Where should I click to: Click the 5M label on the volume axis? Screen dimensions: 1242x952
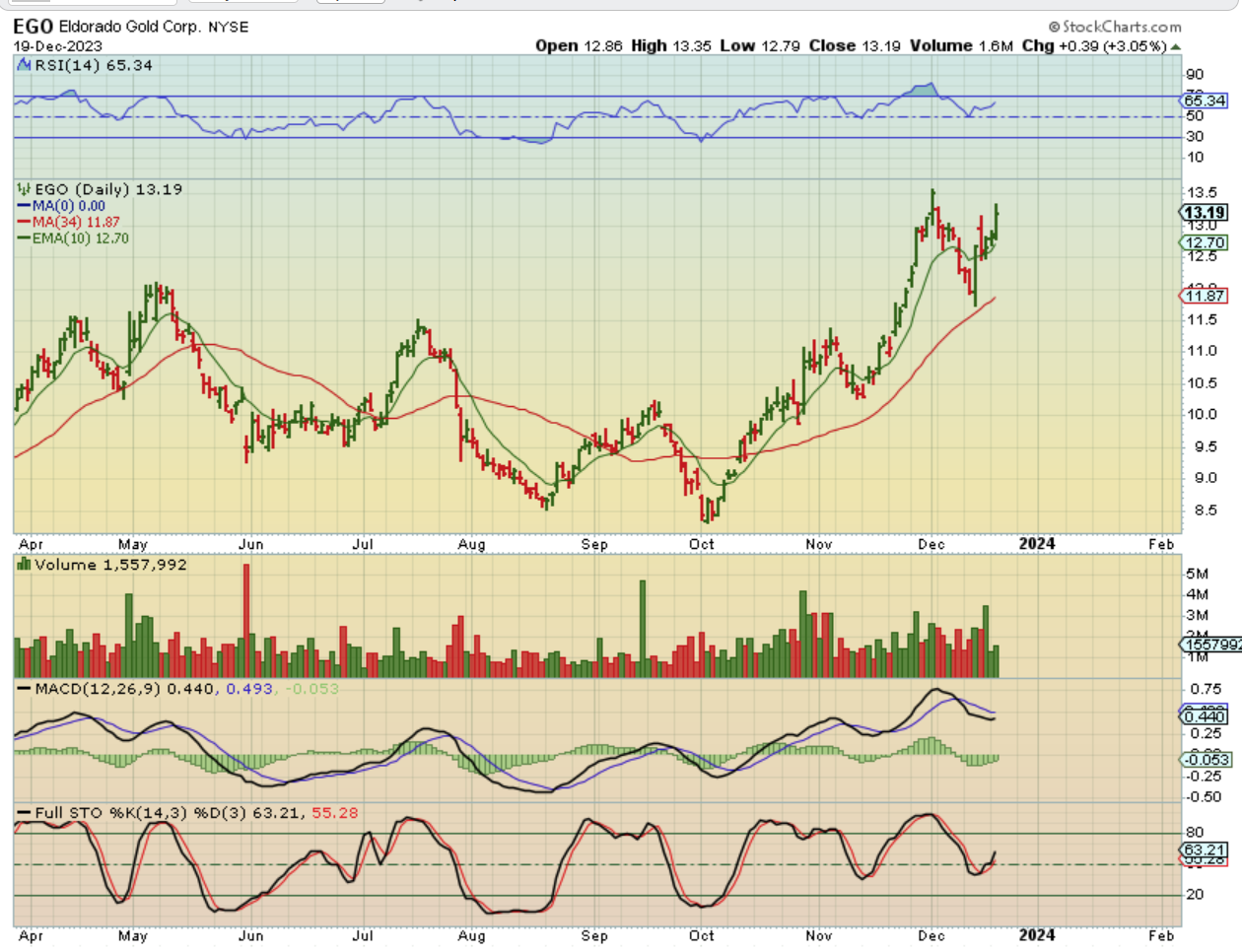click(1198, 574)
